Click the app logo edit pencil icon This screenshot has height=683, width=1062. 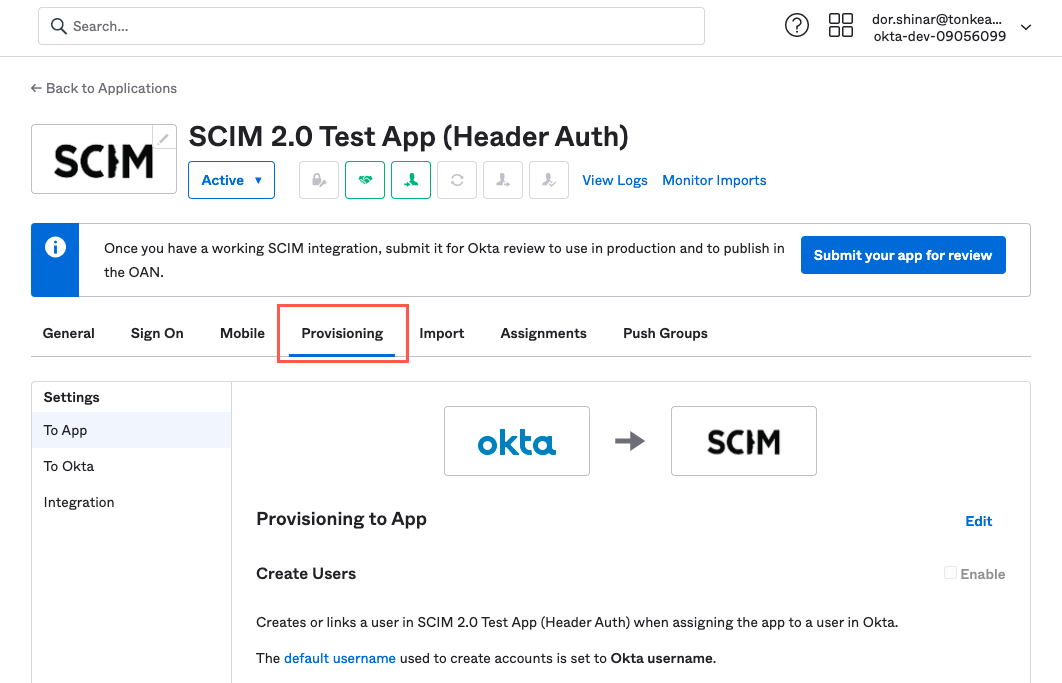pos(164,137)
